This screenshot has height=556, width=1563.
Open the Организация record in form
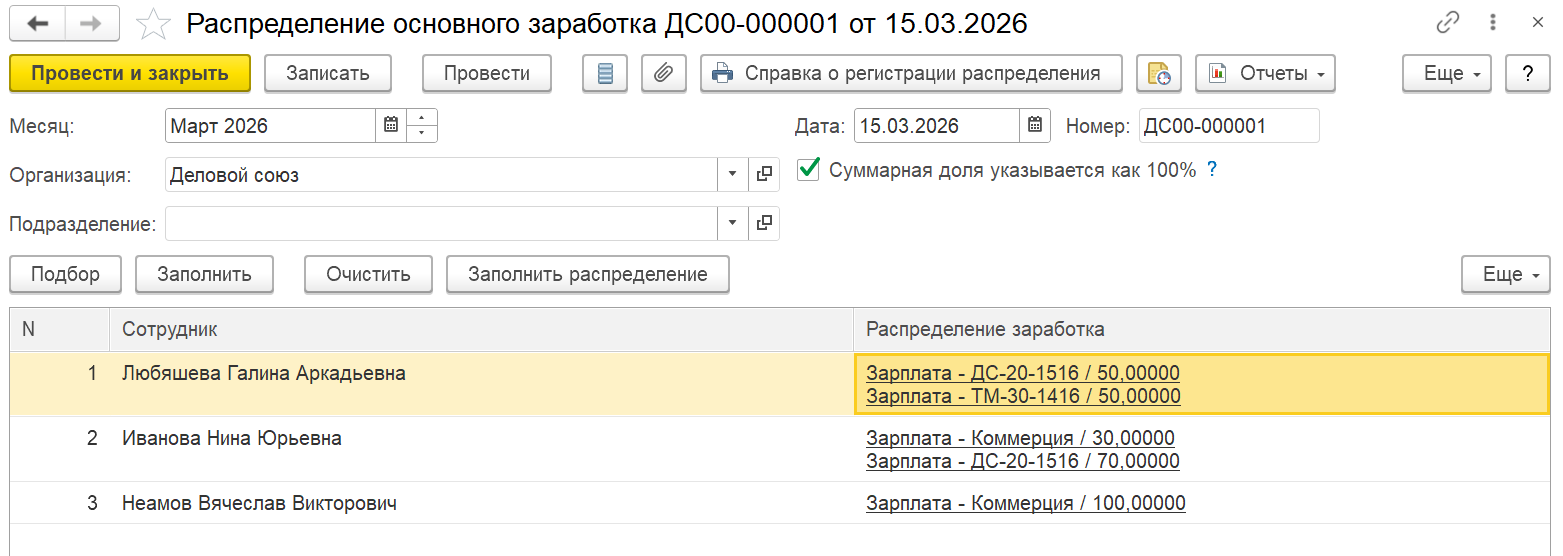point(764,175)
